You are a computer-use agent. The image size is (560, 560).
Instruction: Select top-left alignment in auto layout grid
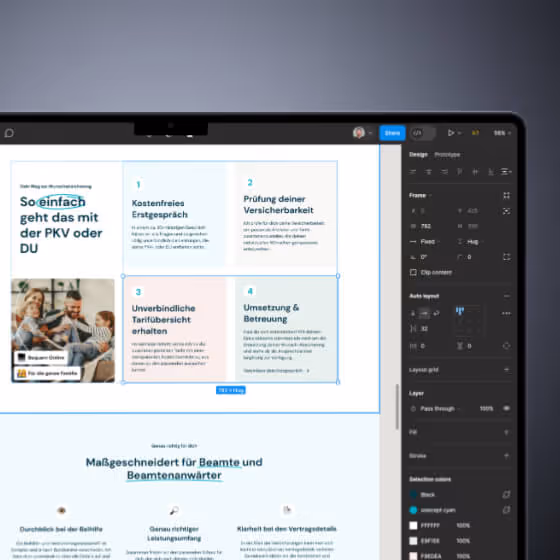[x=460, y=311]
